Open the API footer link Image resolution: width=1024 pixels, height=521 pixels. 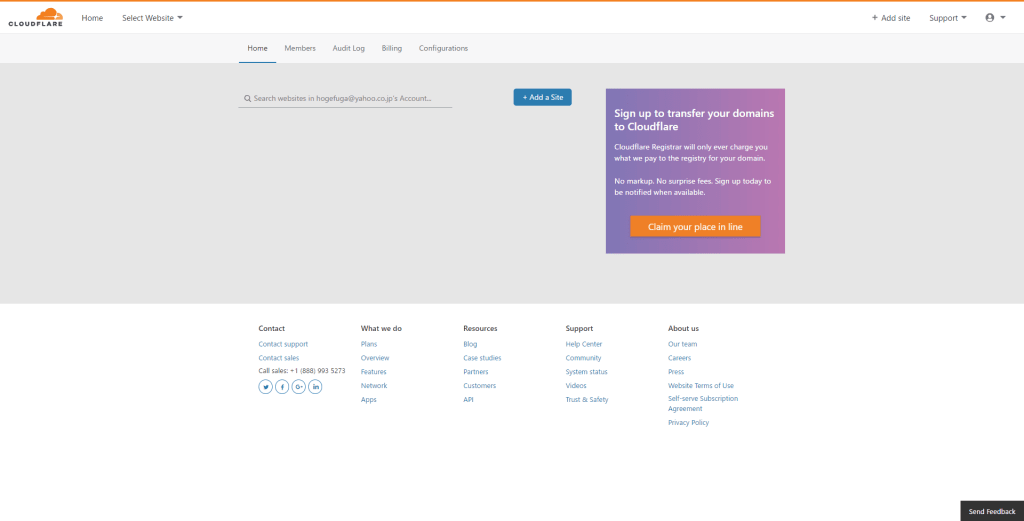pos(468,400)
